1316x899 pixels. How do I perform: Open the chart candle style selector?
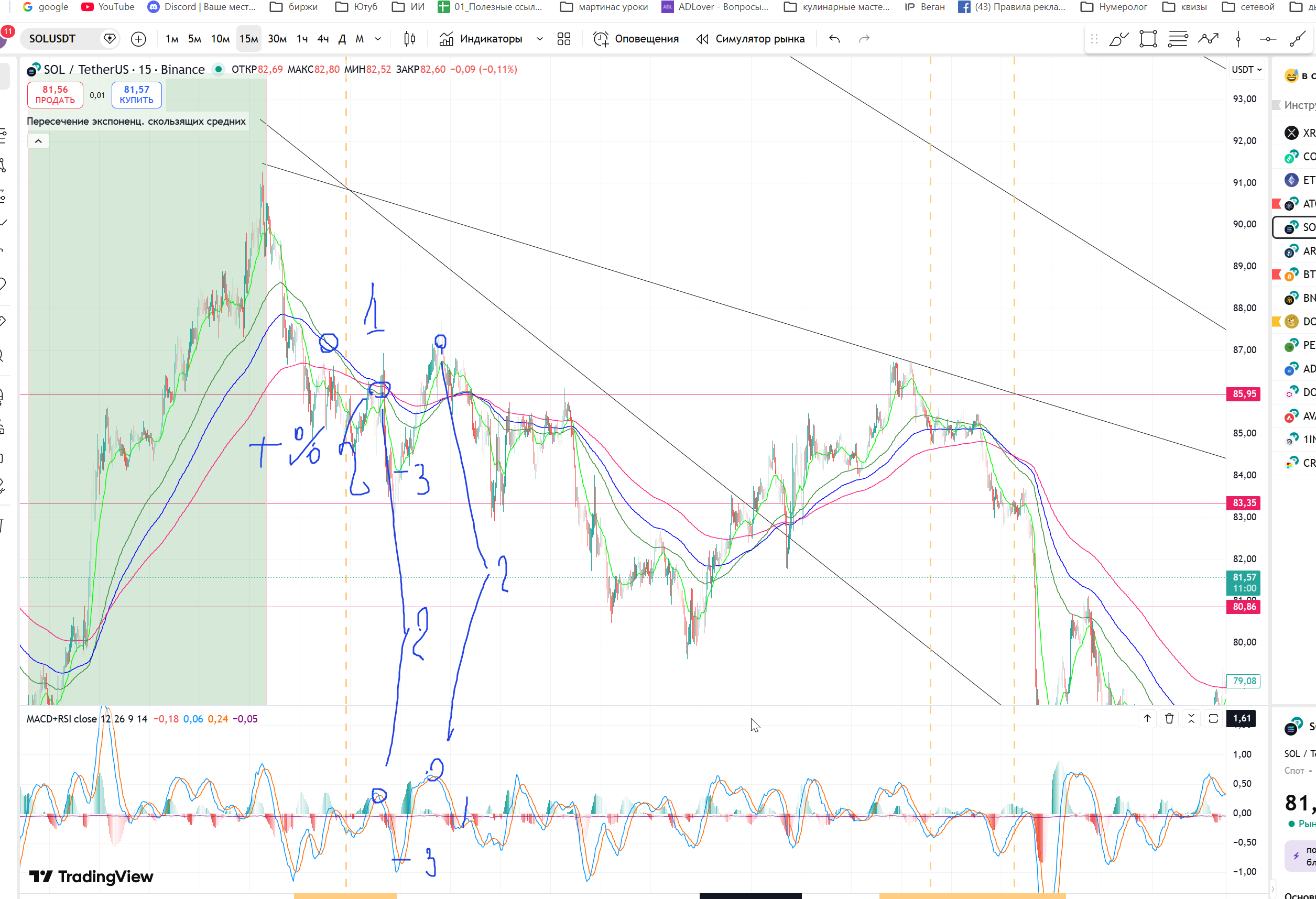click(409, 39)
